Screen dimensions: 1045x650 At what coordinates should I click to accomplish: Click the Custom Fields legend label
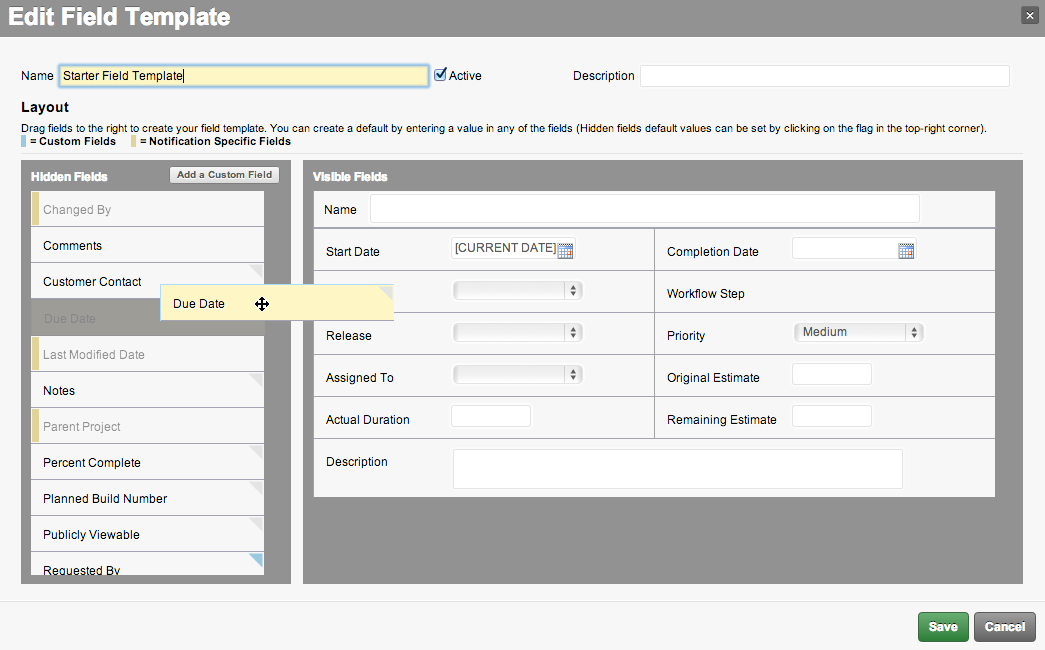(x=73, y=141)
